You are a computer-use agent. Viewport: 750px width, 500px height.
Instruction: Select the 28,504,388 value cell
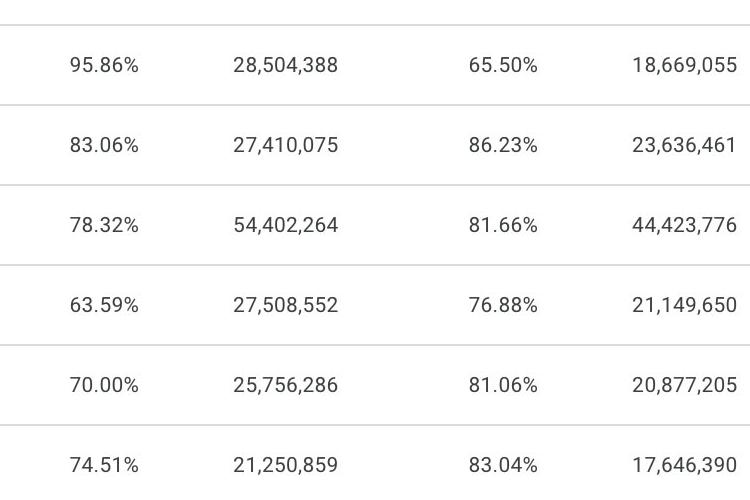[x=286, y=65]
